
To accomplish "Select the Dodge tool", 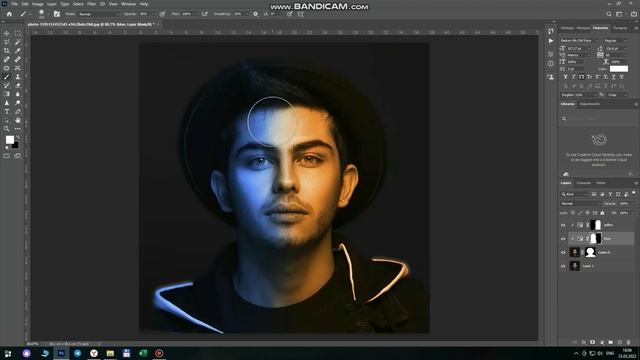I will [x=18, y=103].
